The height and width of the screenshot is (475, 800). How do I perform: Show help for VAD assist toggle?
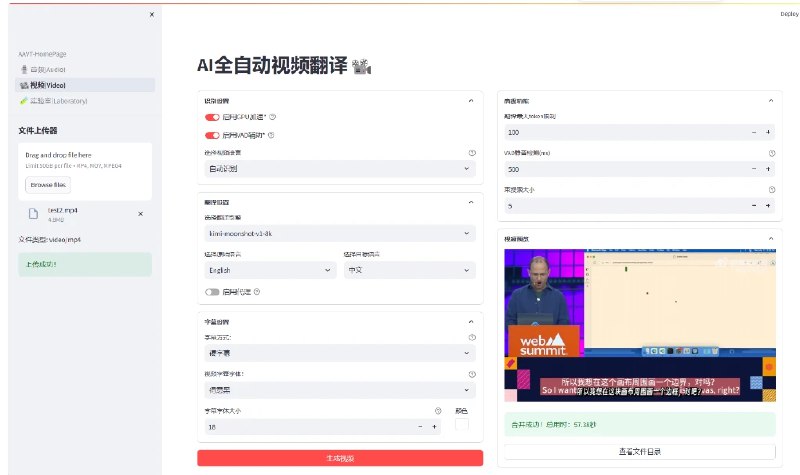(x=271, y=135)
